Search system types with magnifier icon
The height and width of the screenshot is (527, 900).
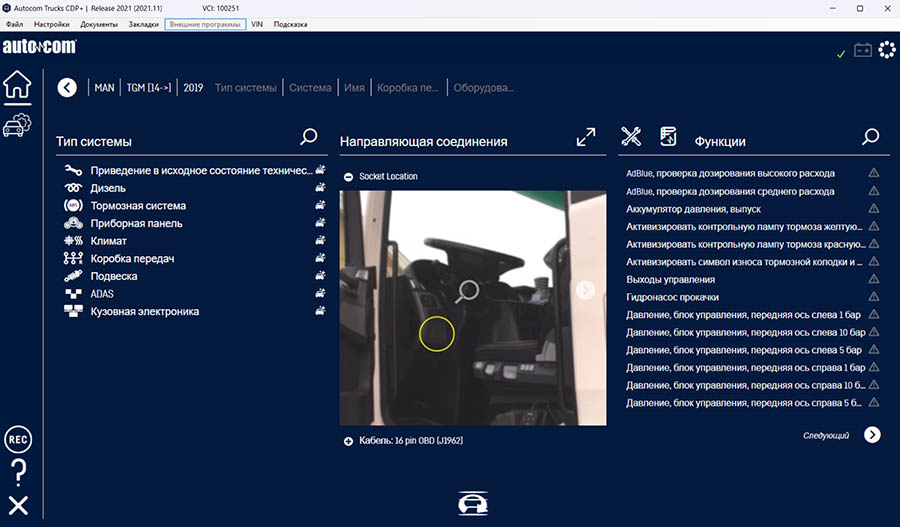tap(309, 137)
